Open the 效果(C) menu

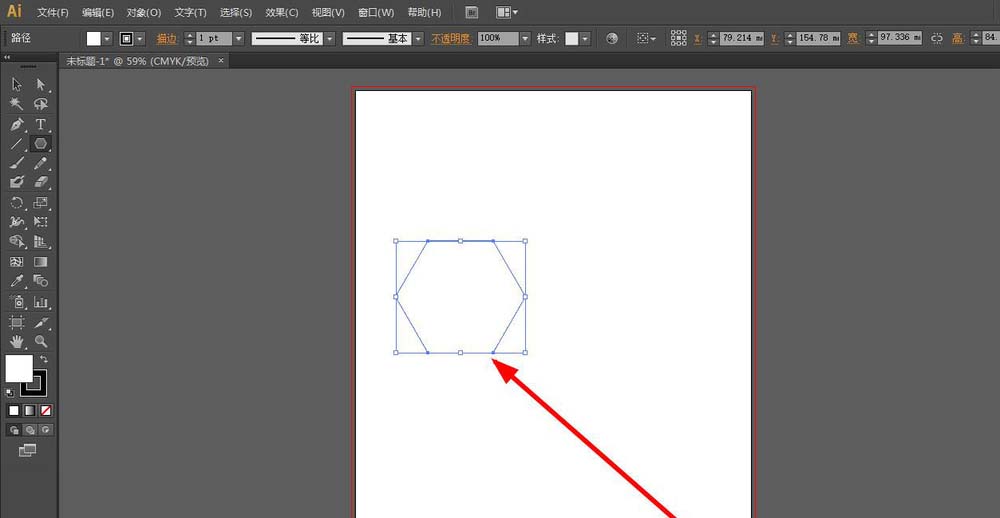point(281,12)
